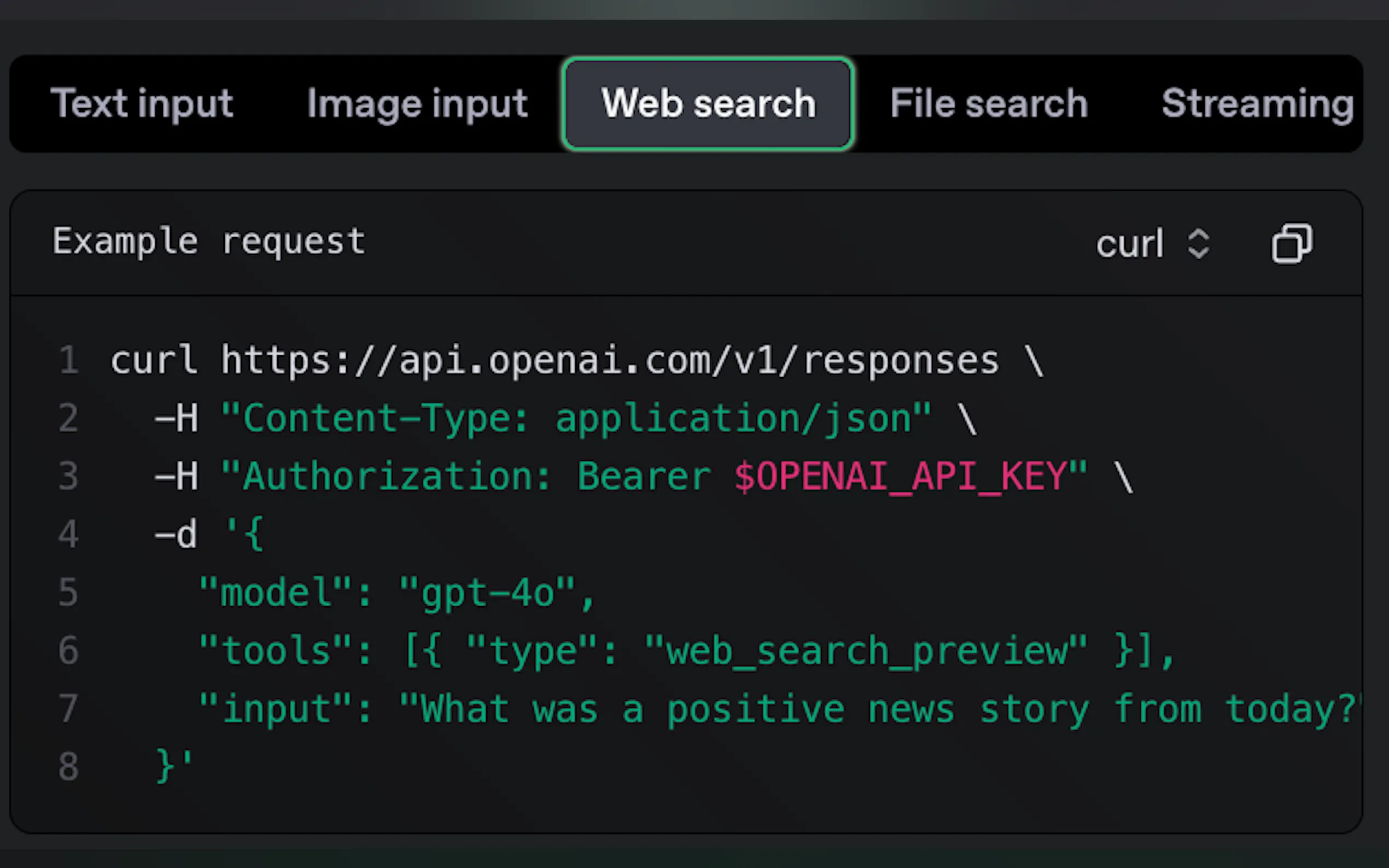The width and height of the screenshot is (1389, 868).
Task: Switch to the Image input tab
Action: (x=417, y=104)
